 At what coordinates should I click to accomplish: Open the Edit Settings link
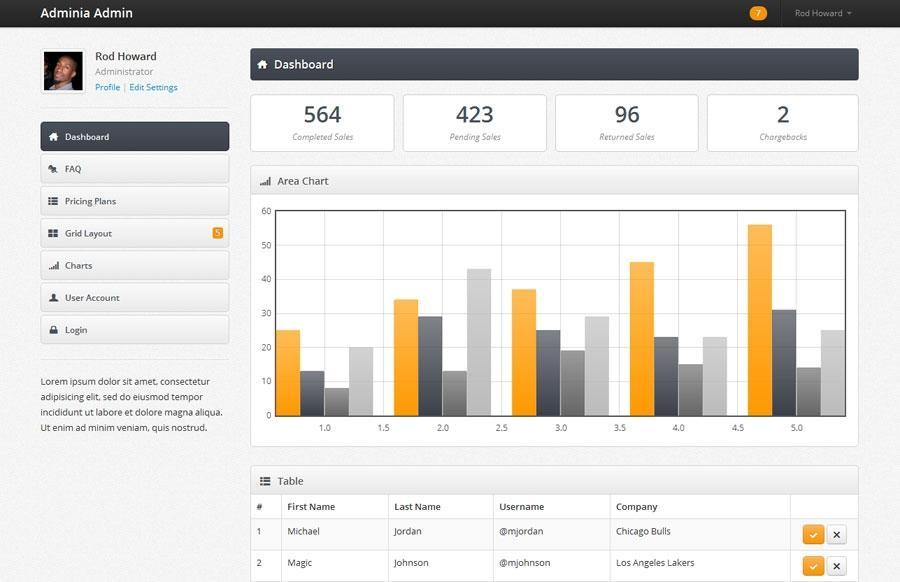pyautogui.click(x=153, y=87)
